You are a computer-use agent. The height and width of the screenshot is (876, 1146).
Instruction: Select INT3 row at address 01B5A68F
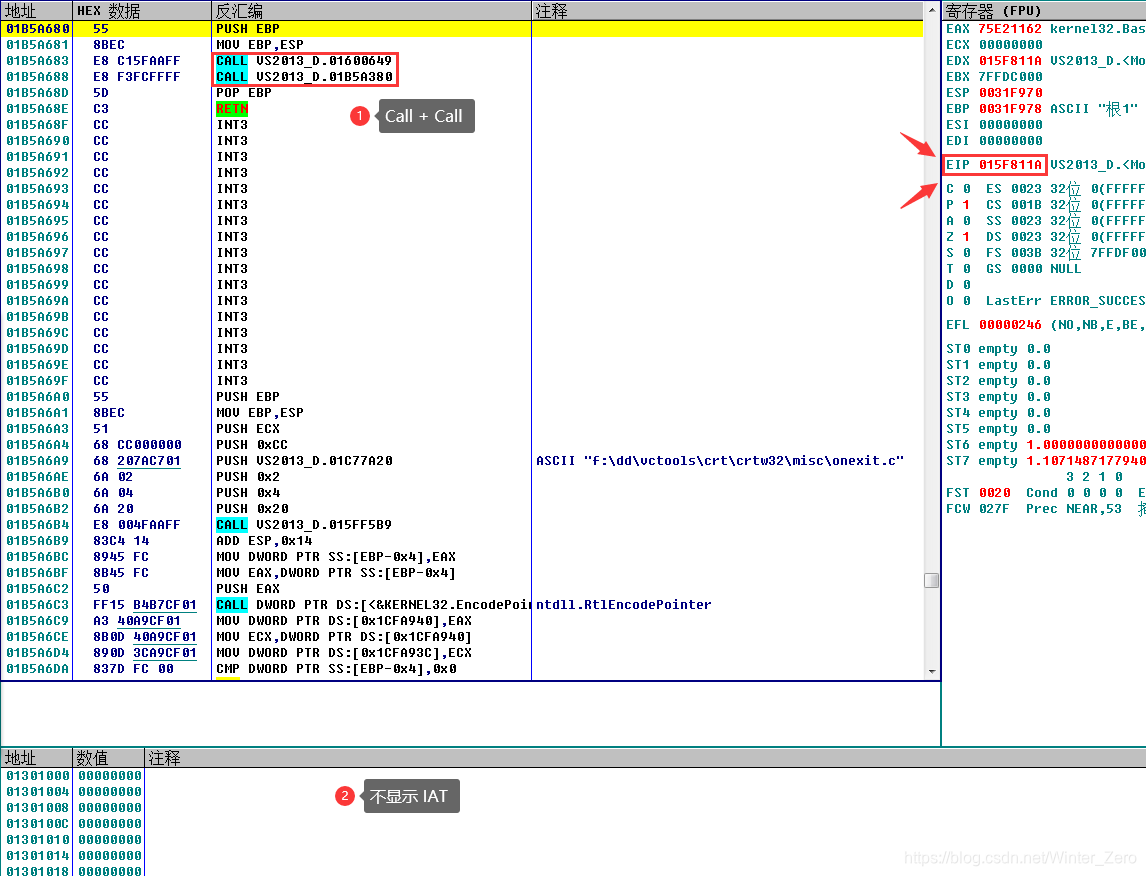click(x=462, y=125)
